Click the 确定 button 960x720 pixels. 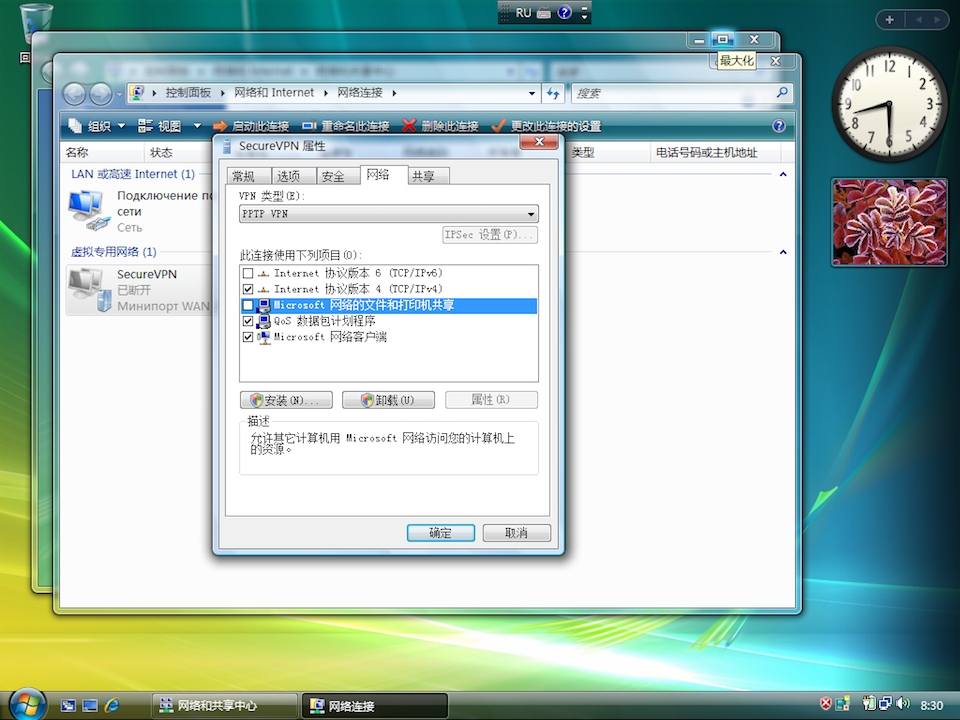pyautogui.click(x=440, y=533)
